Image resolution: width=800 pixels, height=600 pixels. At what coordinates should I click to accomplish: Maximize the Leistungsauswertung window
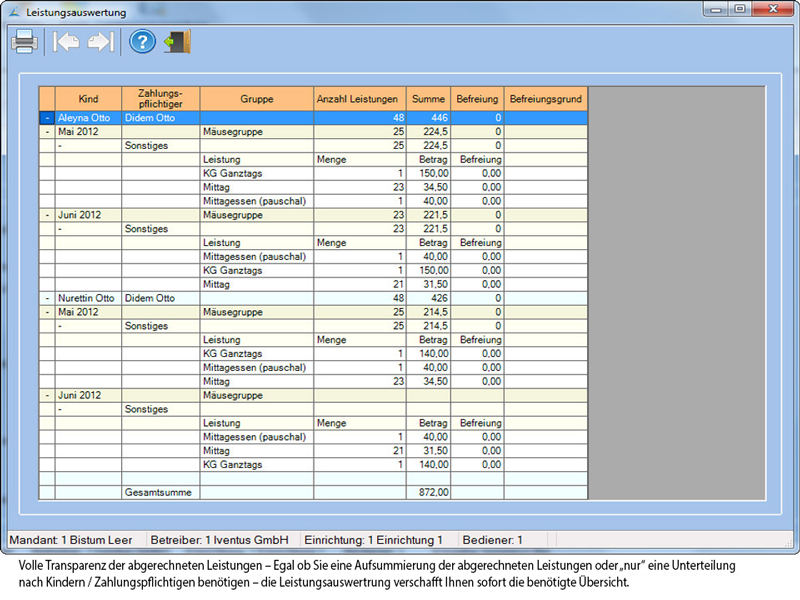[740, 9]
